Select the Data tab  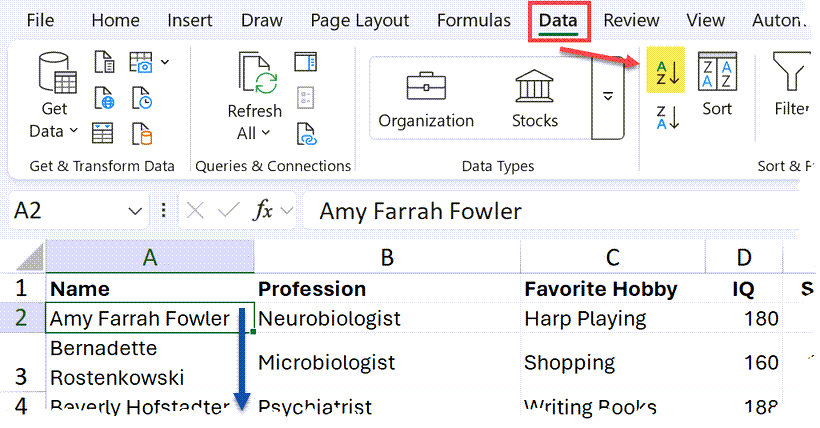(x=558, y=20)
